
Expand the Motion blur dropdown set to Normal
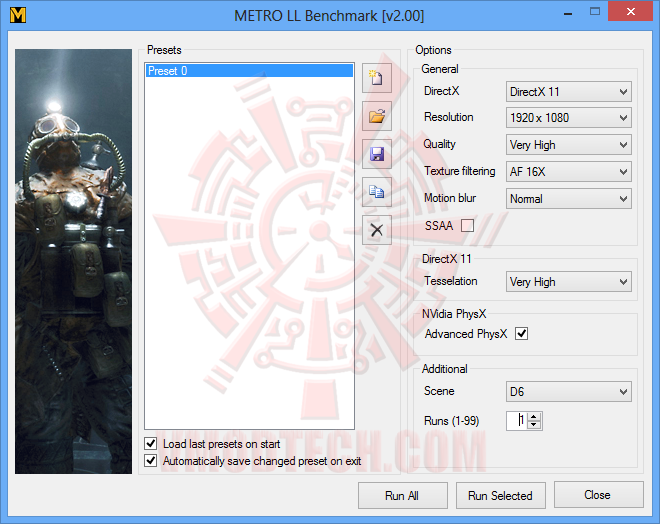point(569,199)
